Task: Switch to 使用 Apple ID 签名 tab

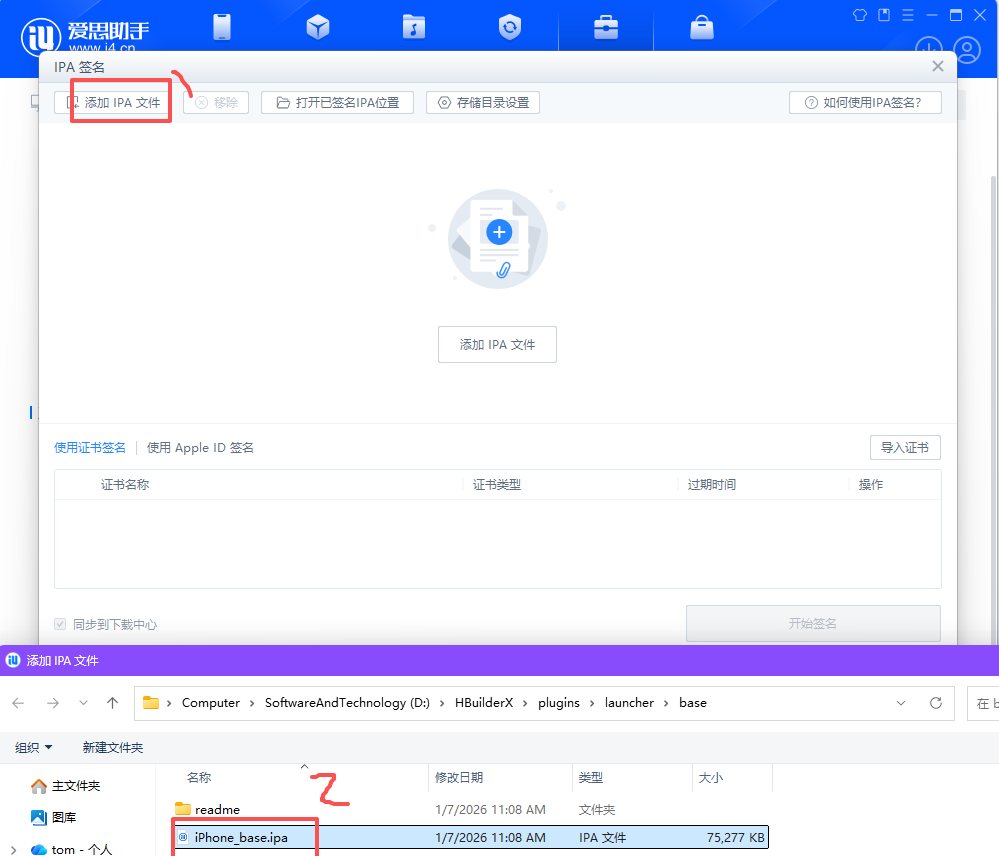Action: (x=200, y=448)
